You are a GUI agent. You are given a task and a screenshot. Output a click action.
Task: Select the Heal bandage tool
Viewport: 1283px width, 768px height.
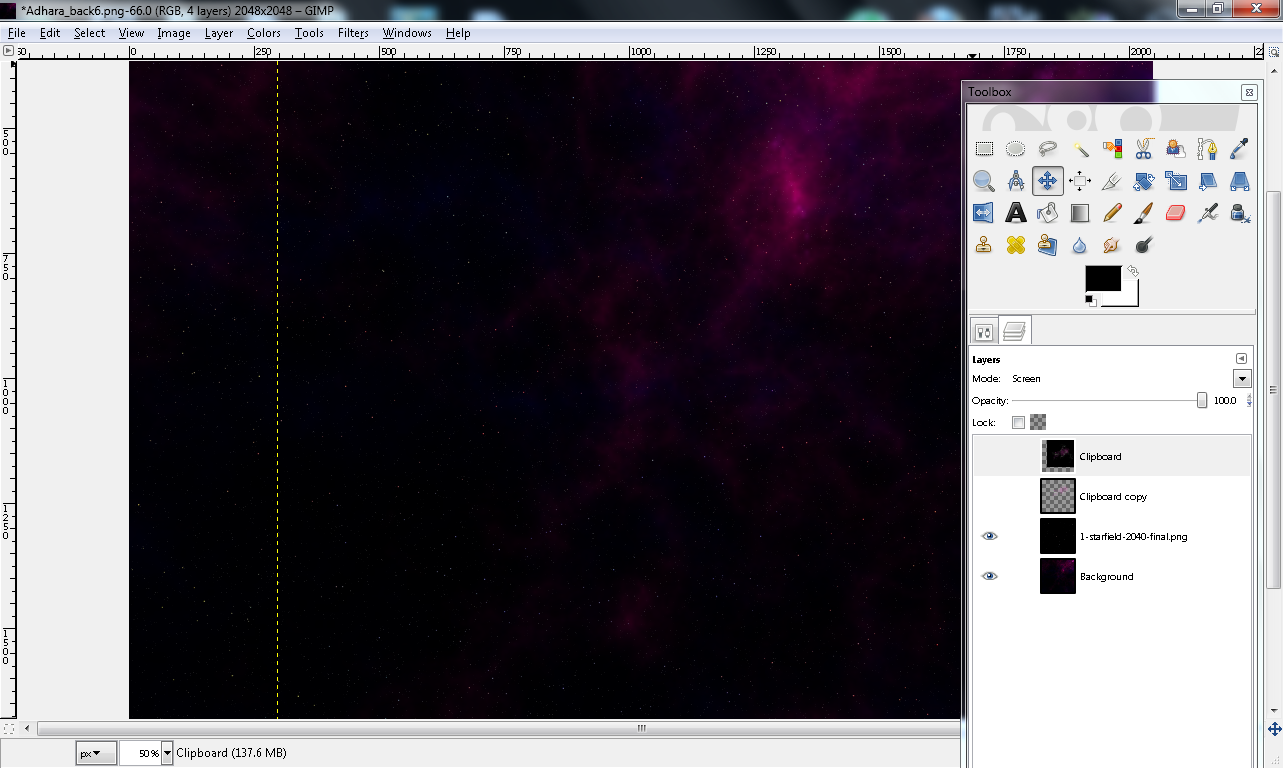point(1015,245)
